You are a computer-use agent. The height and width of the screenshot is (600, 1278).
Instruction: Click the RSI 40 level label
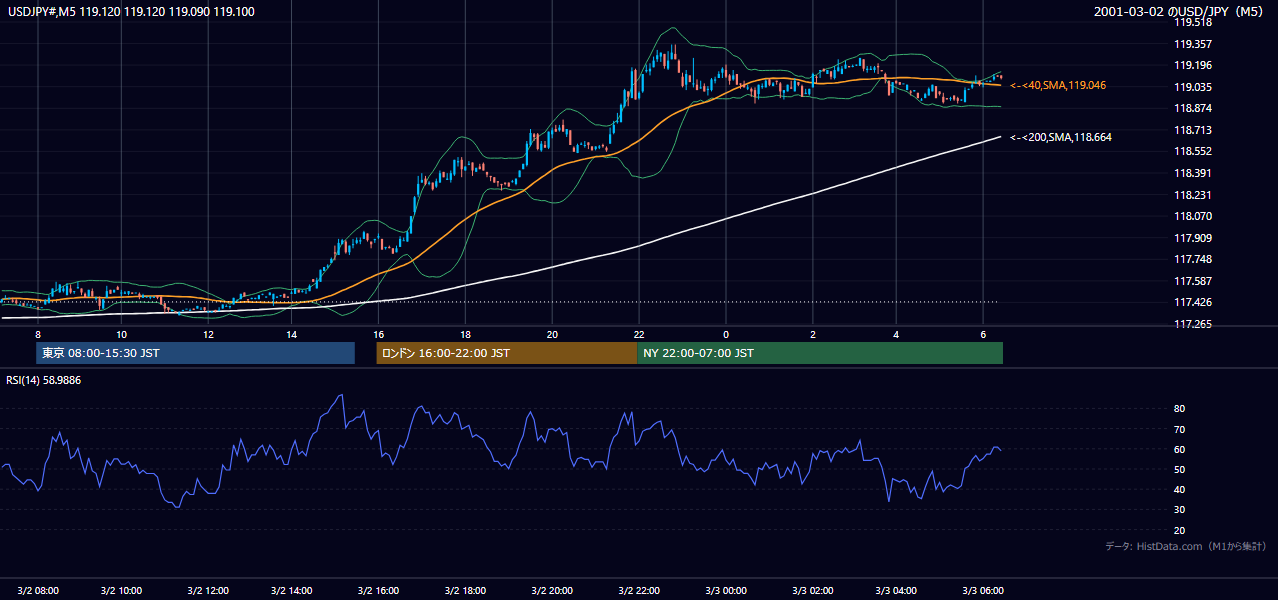tap(1179, 489)
